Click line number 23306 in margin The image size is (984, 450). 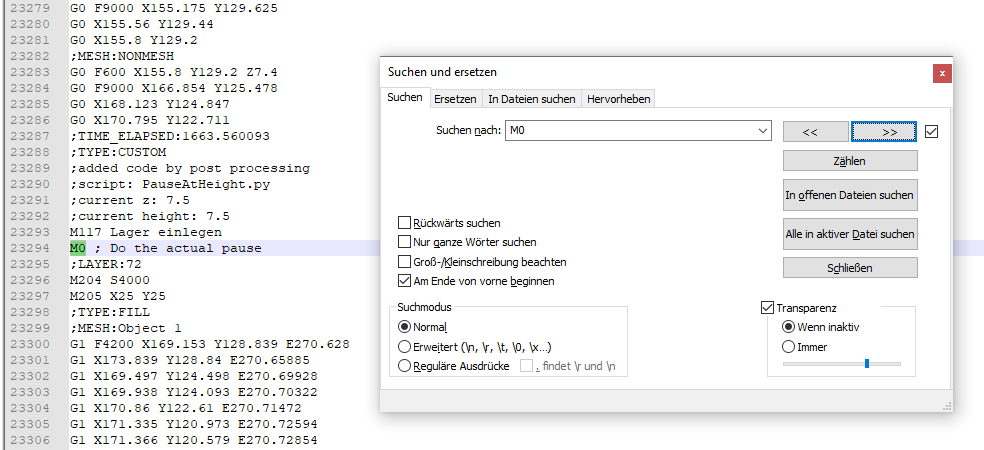(29, 440)
